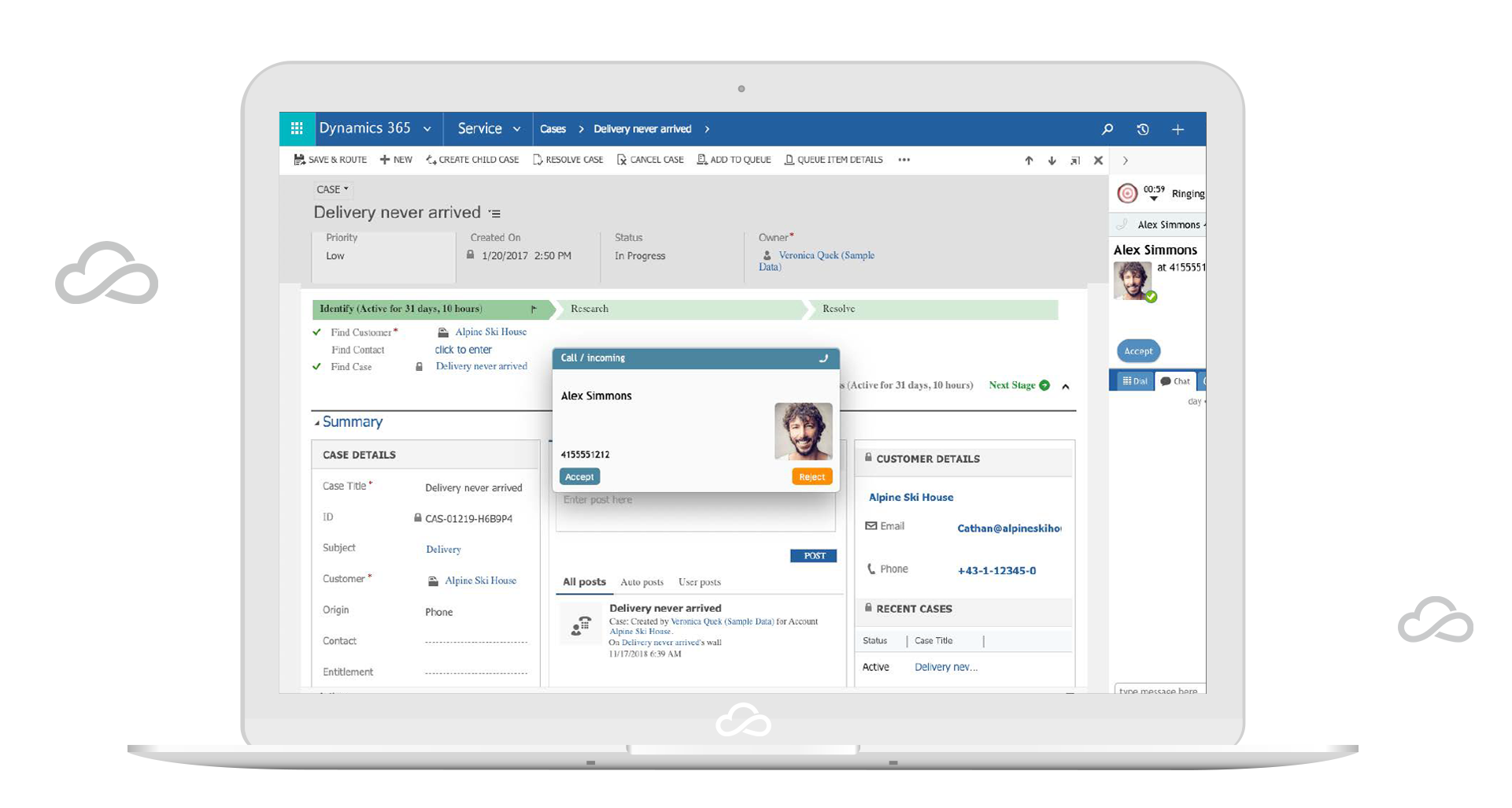Screen dimensions: 1512x808
Task: Select the Add to Queue icon
Action: click(x=701, y=159)
